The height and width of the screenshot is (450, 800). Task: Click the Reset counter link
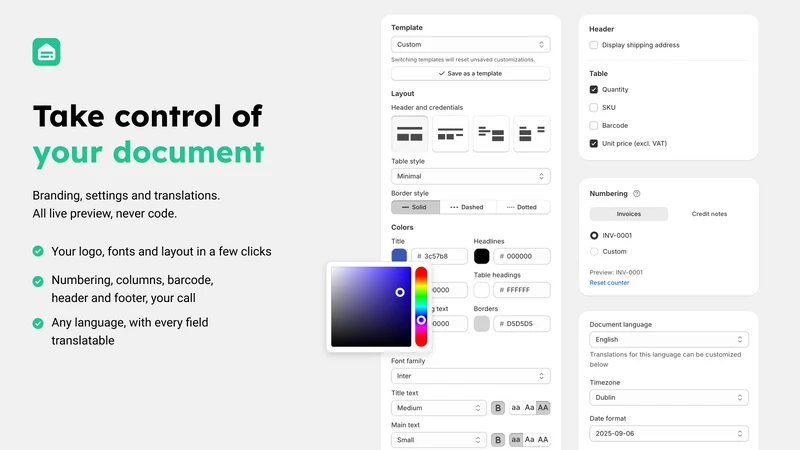coord(609,283)
